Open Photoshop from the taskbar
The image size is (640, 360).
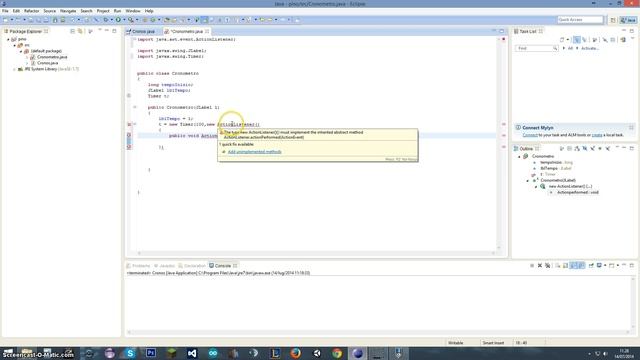(x=151, y=353)
